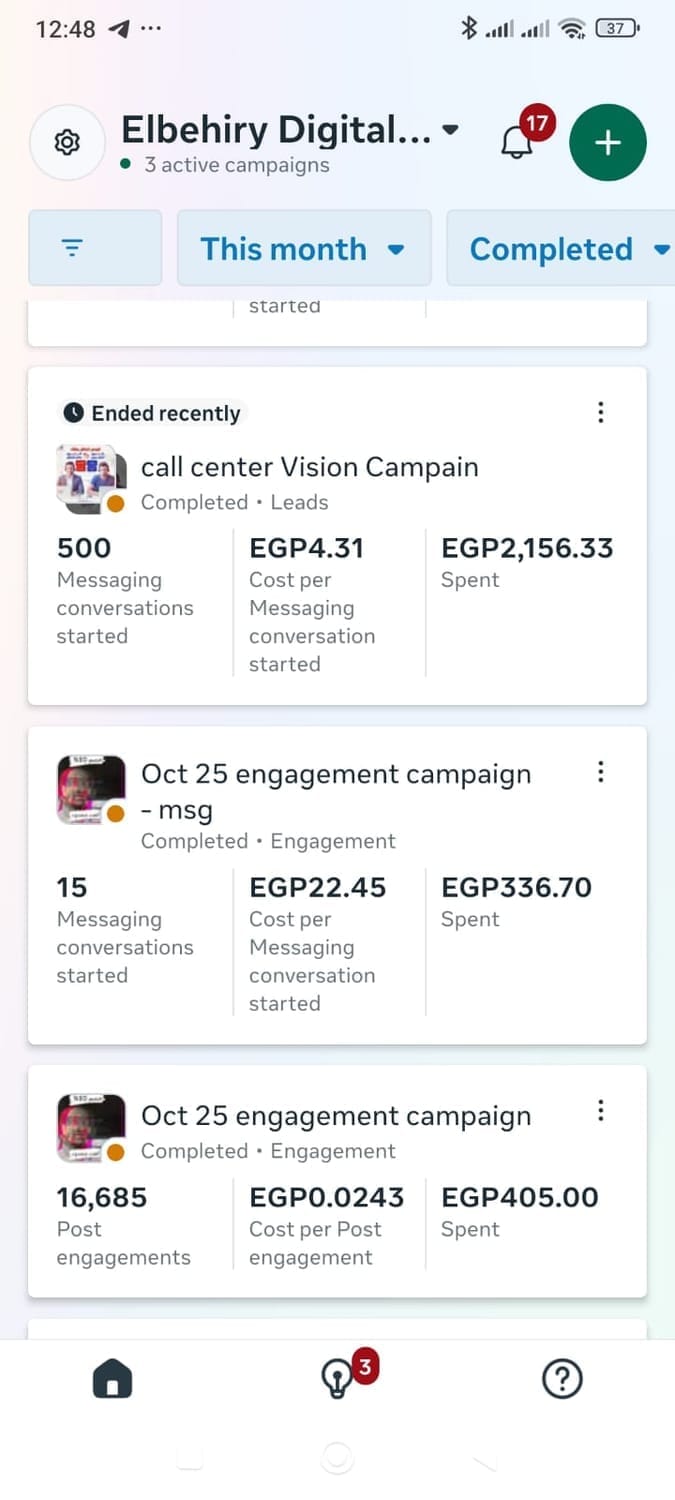Expand the This month date dropdown
Image resolution: width=675 pixels, height=1500 pixels.
[x=303, y=249]
